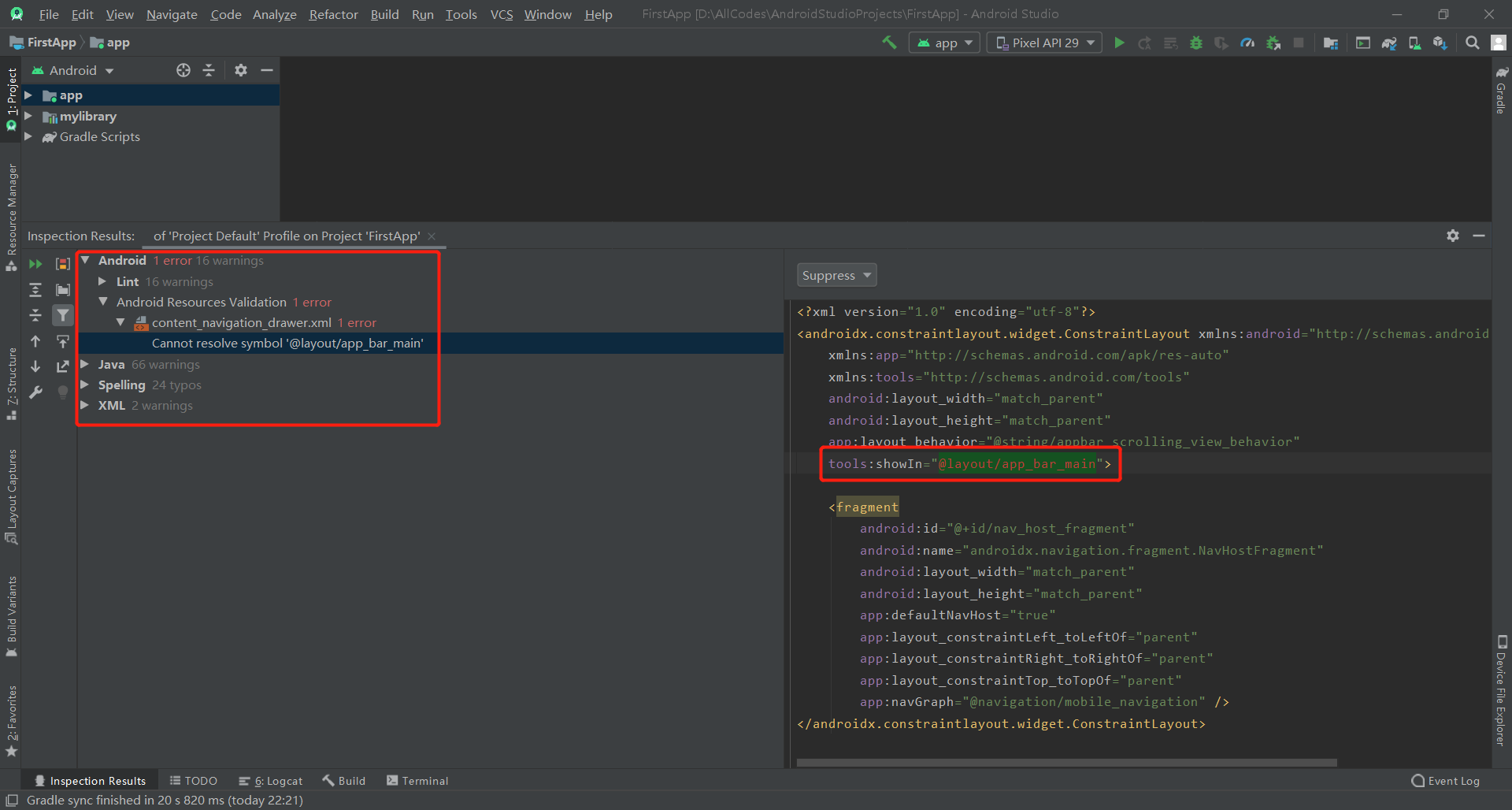The width and height of the screenshot is (1512, 810).
Task: Expand the app module node
Action: coord(28,95)
